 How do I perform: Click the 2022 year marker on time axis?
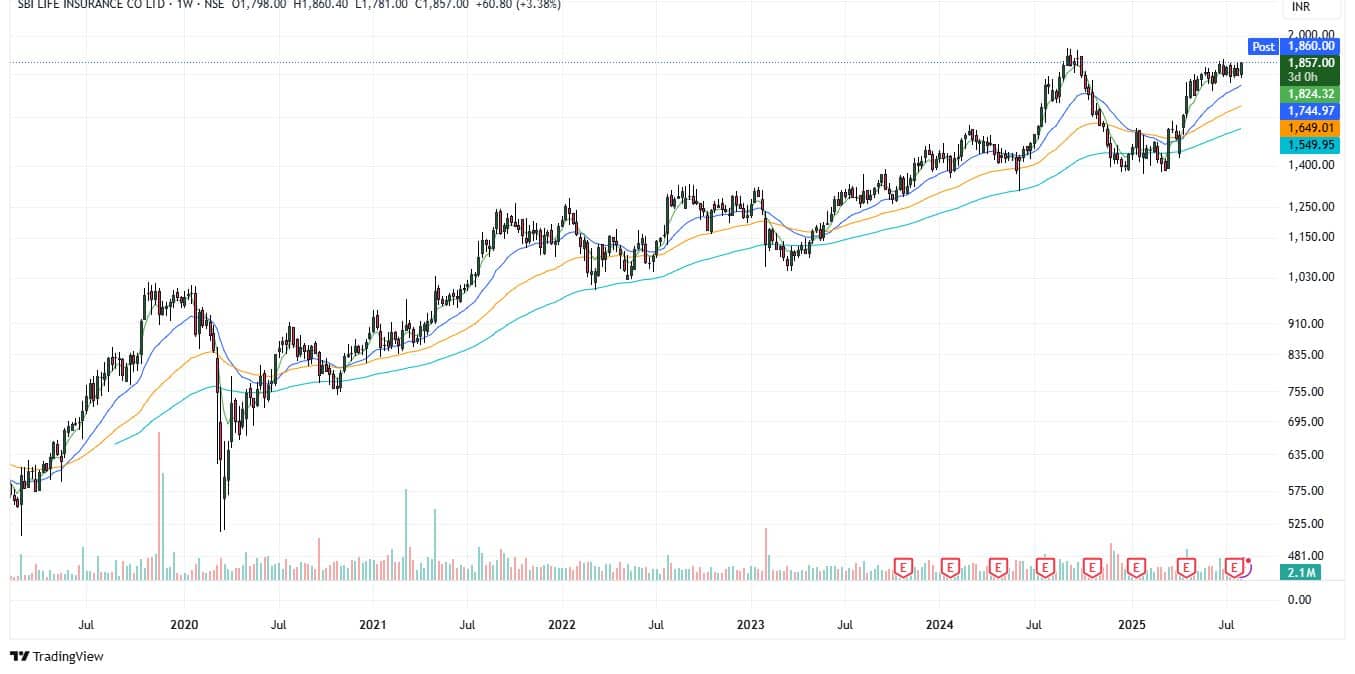562,625
